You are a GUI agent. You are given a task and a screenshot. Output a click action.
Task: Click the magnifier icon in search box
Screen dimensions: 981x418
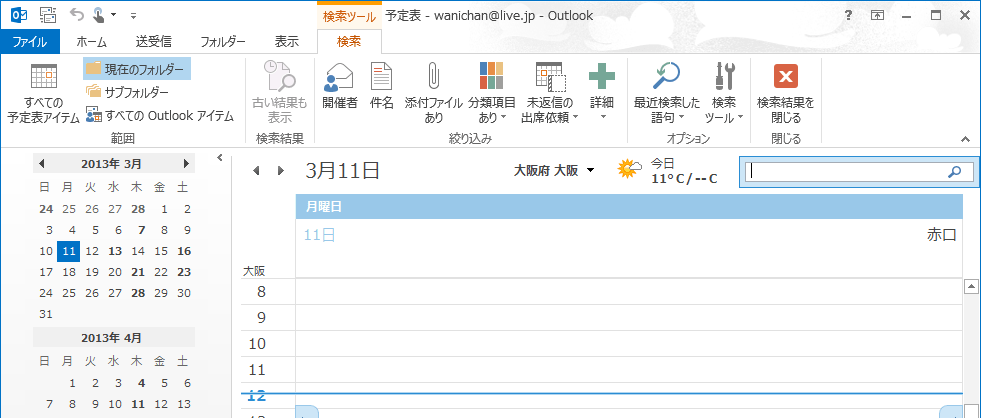point(955,171)
